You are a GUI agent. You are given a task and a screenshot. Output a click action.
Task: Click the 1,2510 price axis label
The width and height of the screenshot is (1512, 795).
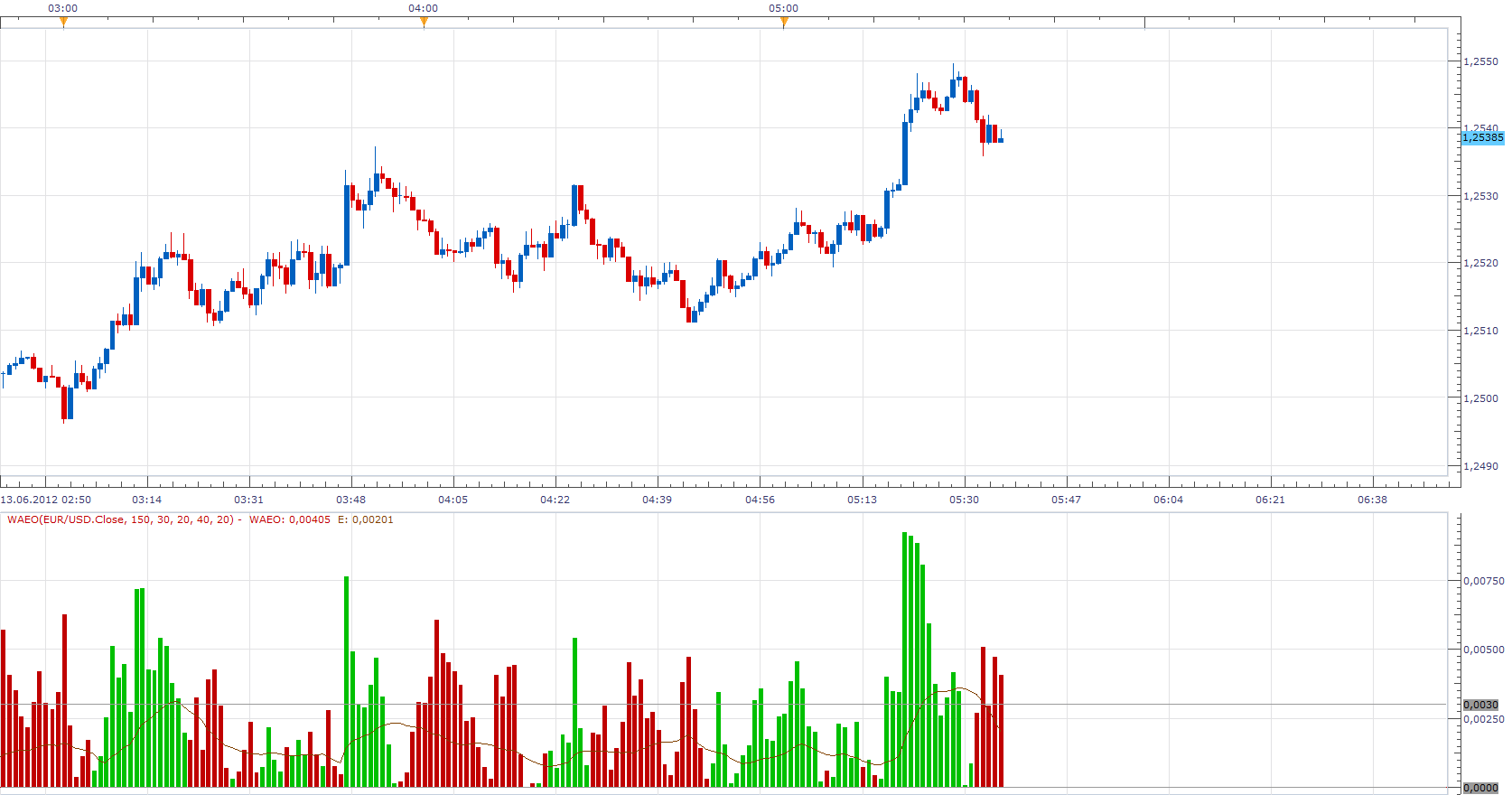pos(1480,331)
